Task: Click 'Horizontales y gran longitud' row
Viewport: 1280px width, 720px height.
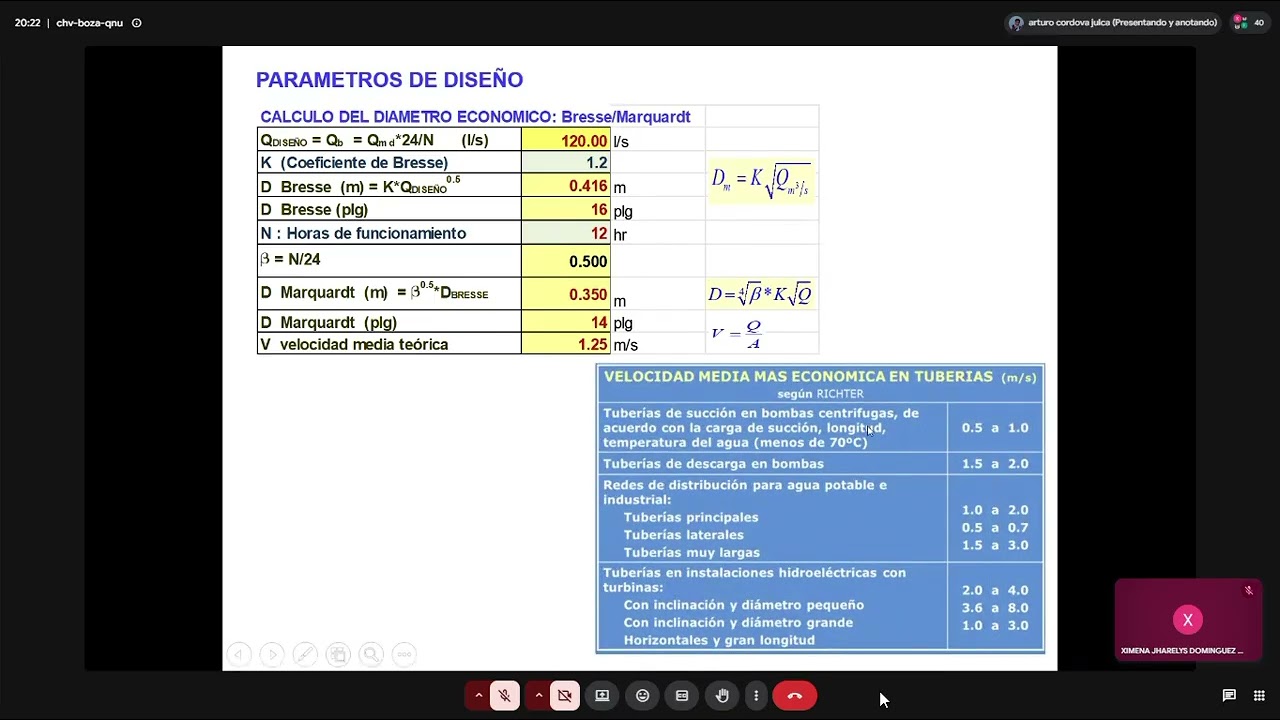Action: pos(719,641)
